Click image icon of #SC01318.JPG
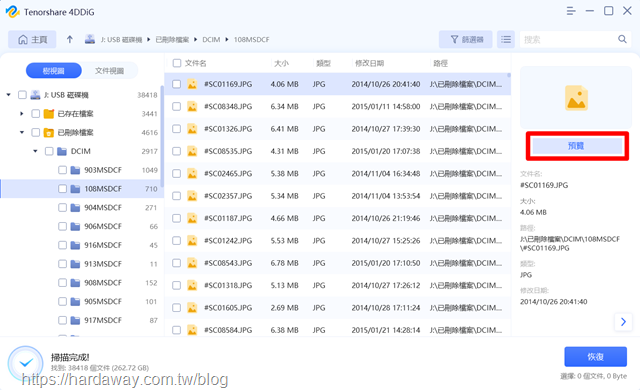Screen dimensions: 640x390 (x=192, y=286)
